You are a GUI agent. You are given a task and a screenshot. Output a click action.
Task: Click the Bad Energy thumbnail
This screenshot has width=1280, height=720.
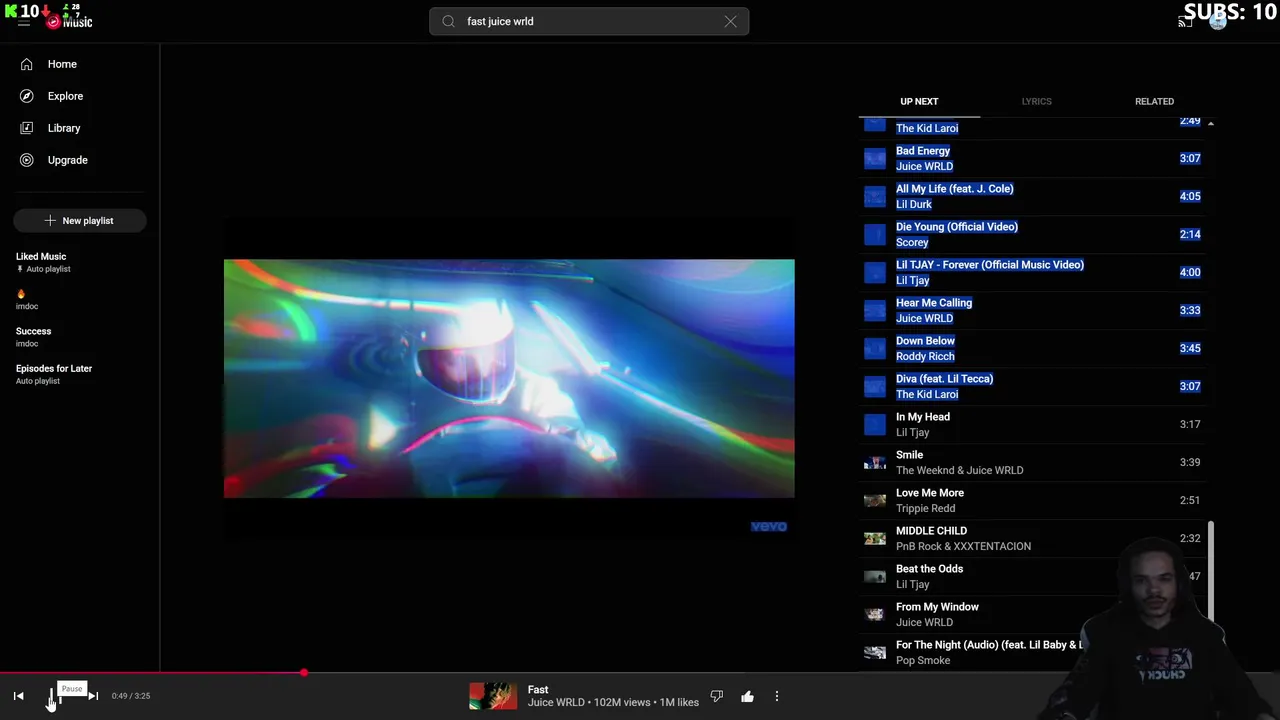point(875,158)
